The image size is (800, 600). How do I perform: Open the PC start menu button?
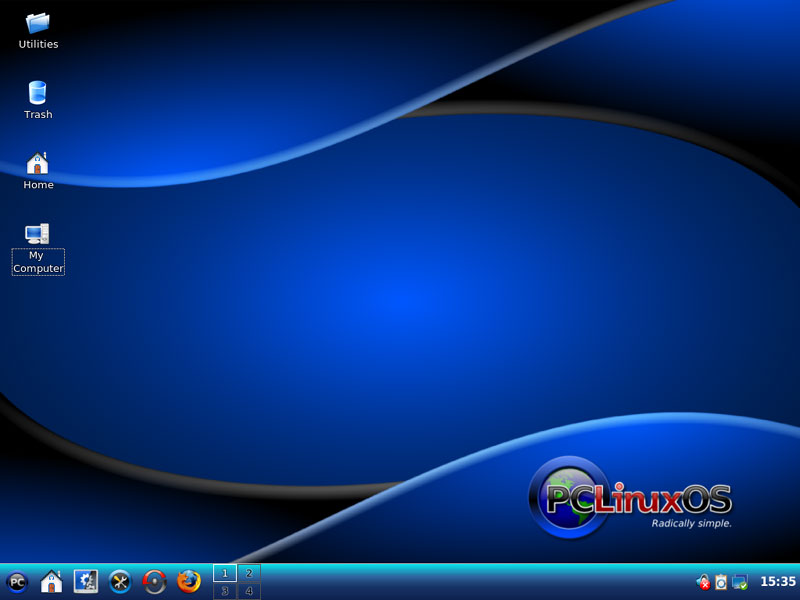coord(17,582)
